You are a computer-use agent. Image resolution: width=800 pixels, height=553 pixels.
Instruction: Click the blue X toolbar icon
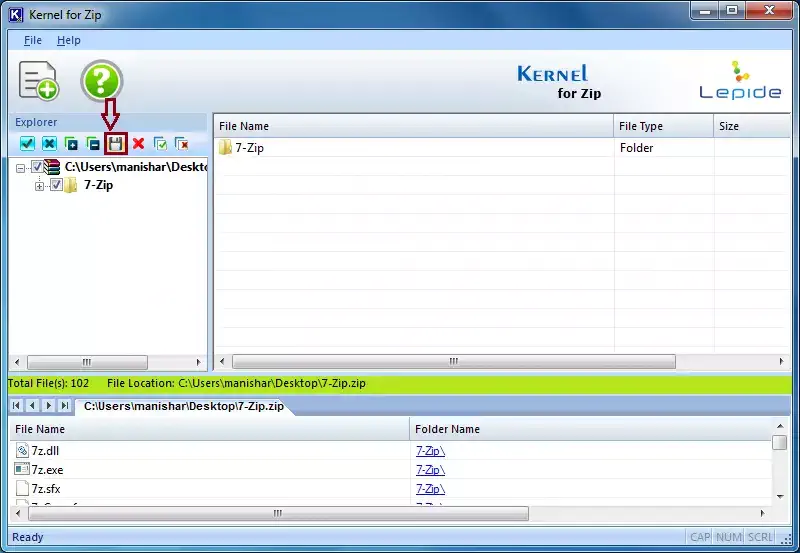(x=49, y=144)
